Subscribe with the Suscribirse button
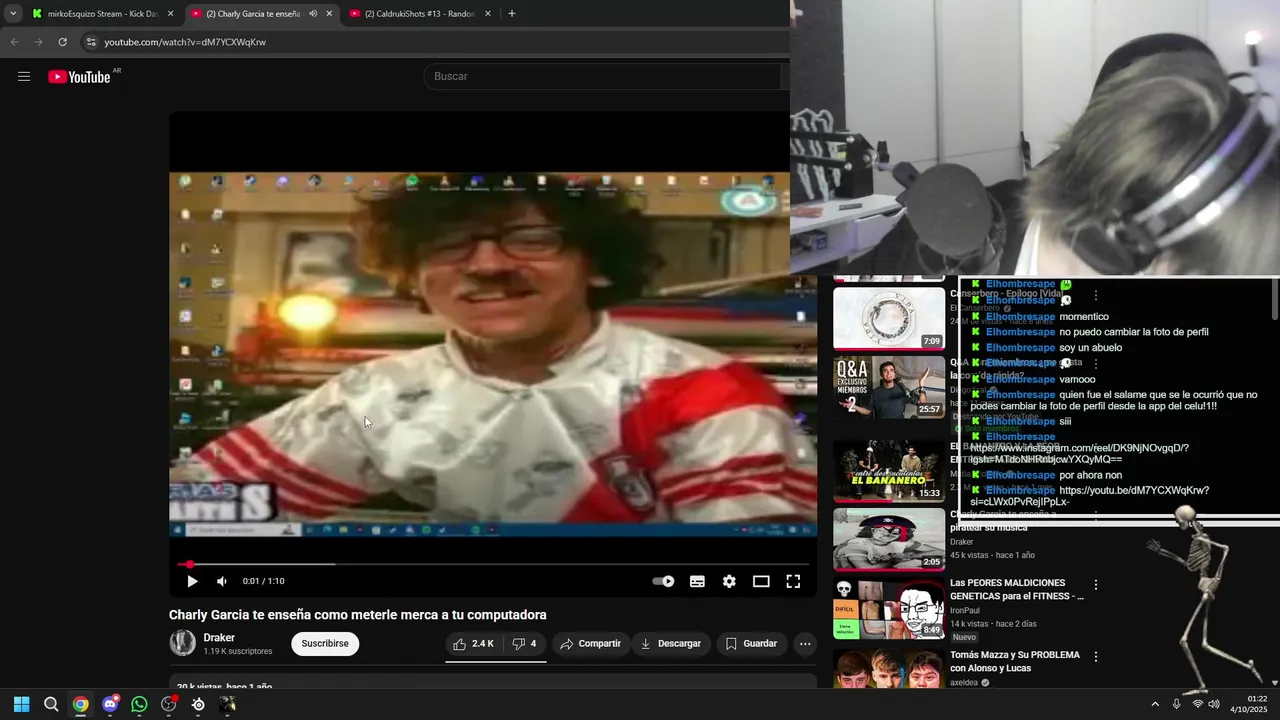The width and height of the screenshot is (1280, 720). [325, 644]
